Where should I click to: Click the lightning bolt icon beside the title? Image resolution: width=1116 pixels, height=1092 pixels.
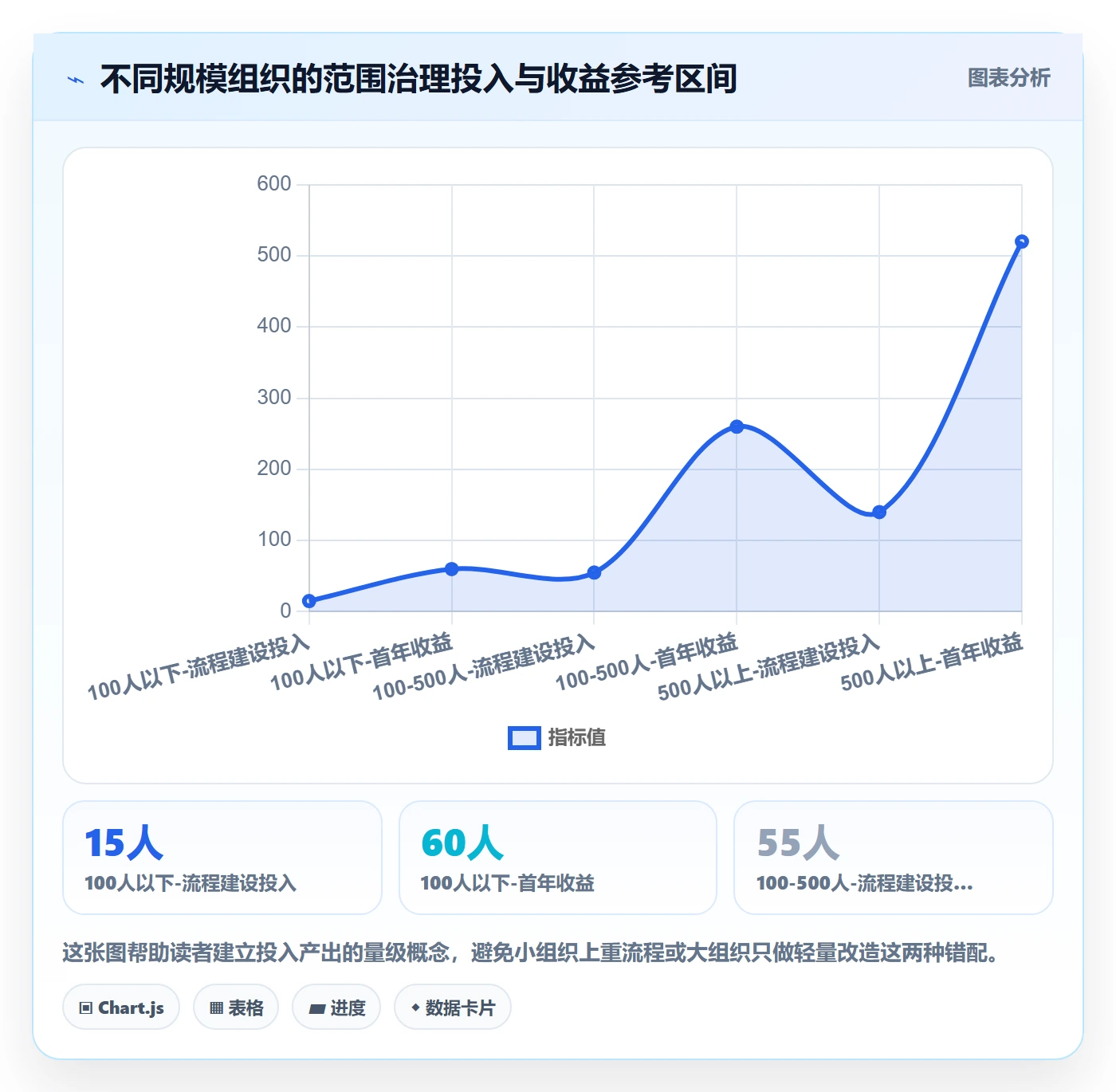point(76,80)
